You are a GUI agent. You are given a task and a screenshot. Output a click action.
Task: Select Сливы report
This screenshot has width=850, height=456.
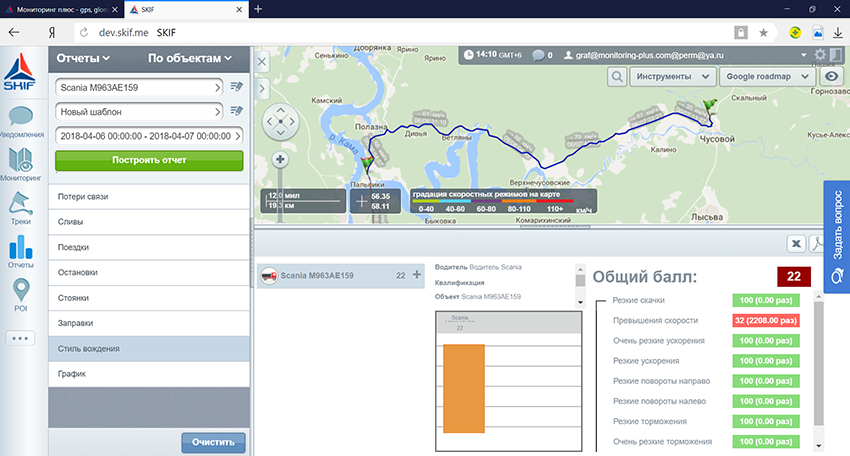point(149,222)
